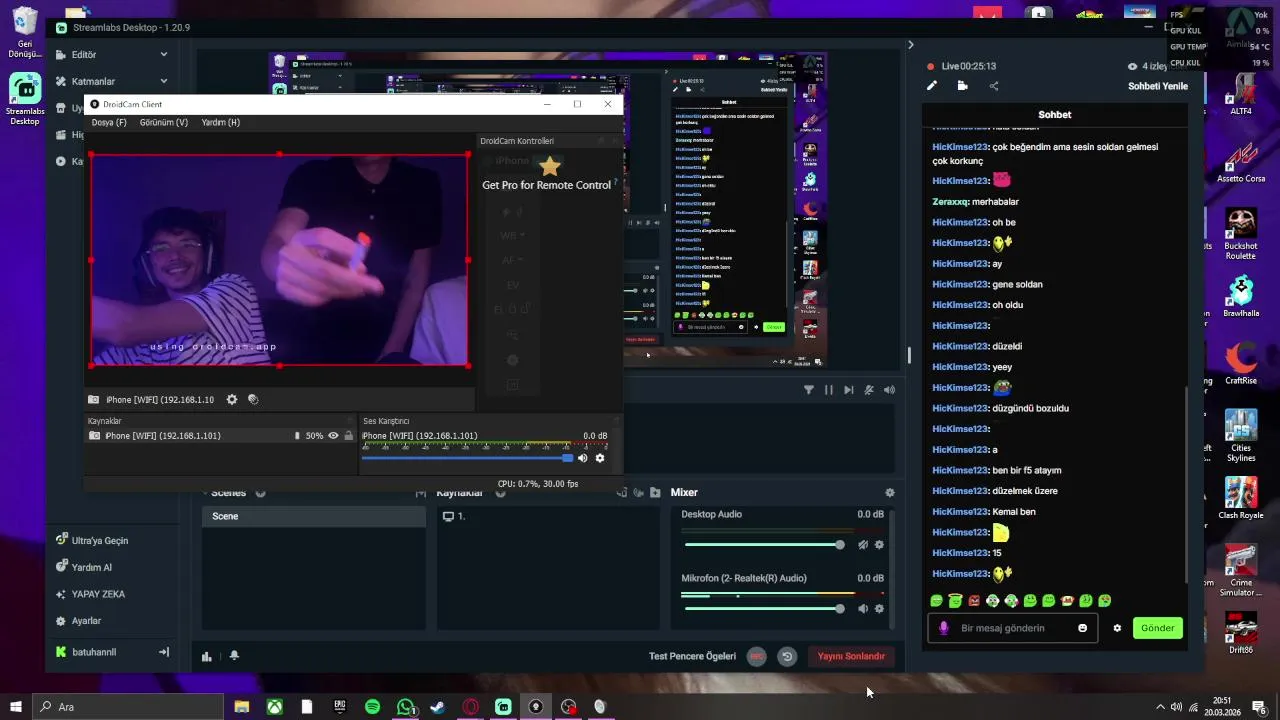Log out via arrow next to batuhannll
1280x720 pixels.
click(164, 652)
